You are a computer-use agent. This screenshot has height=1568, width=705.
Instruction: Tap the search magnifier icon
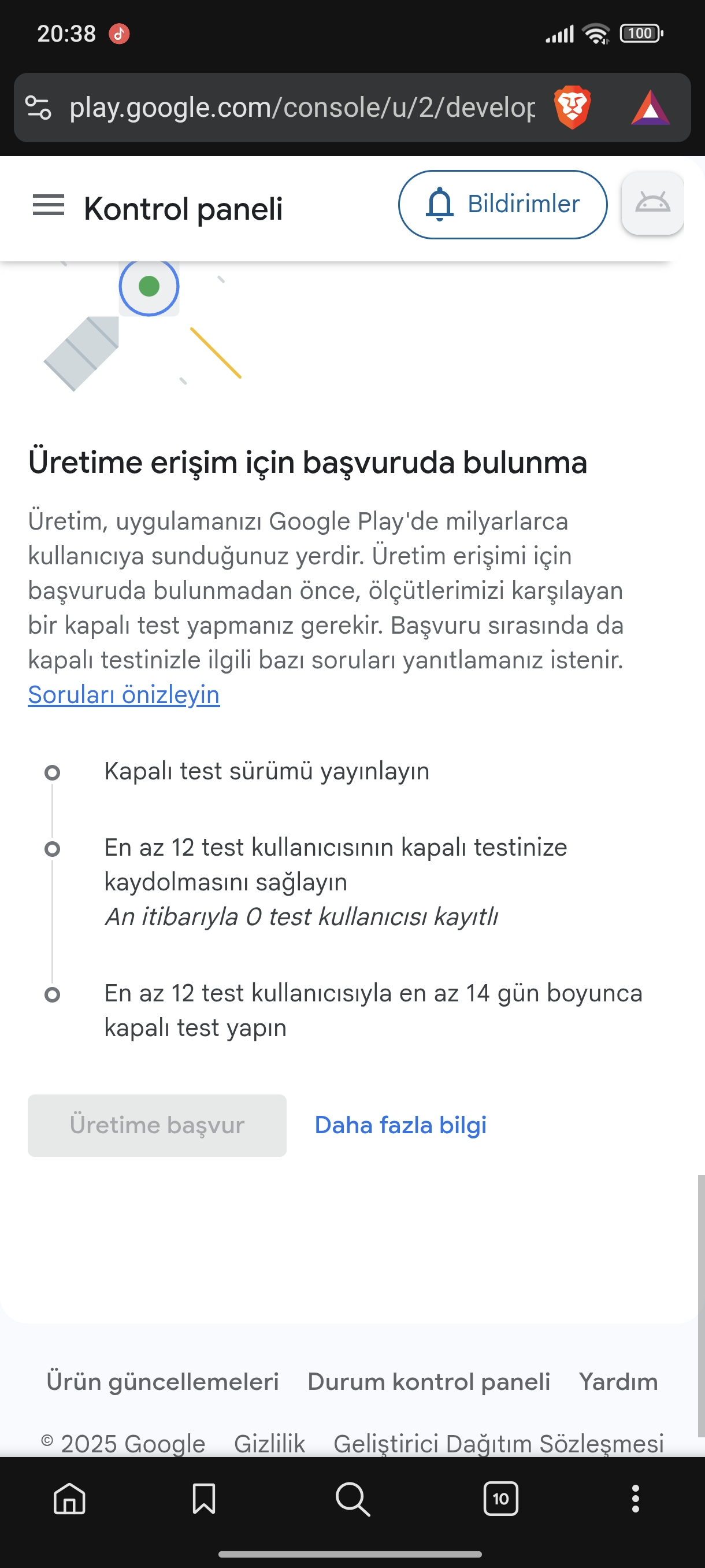coord(353,1499)
